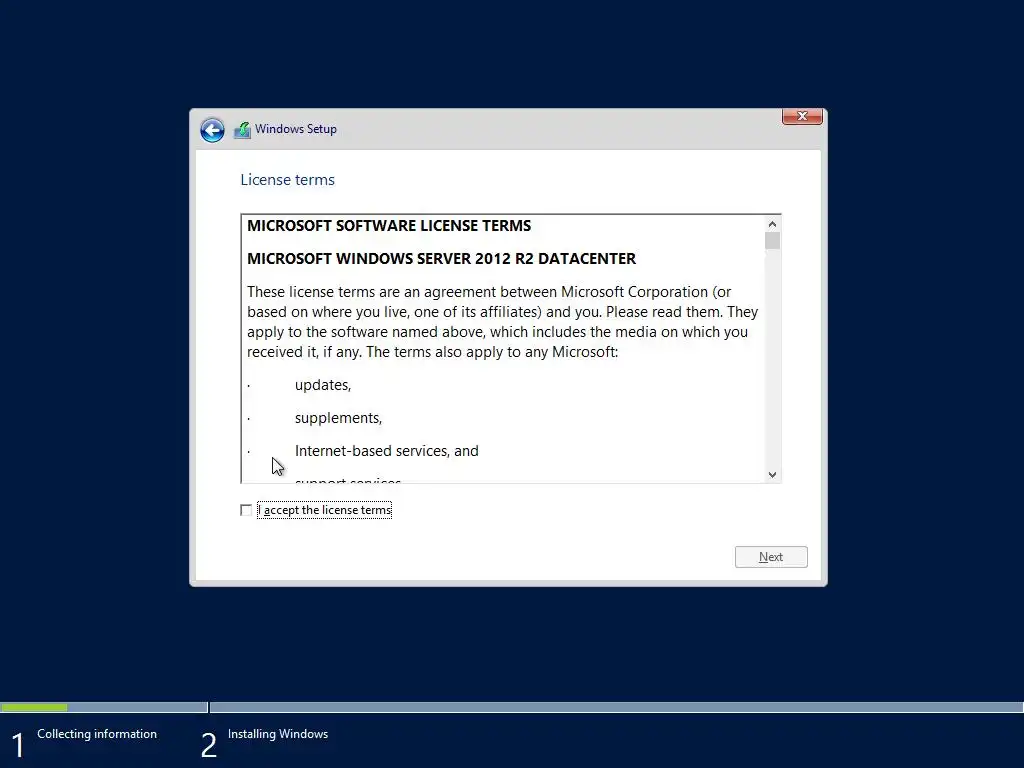The width and height of the screenshot is (1024, 768).
Task: Click 'MICROSOFT WINDOWS SERVER 2012 R2 DATACENTER' text
Action: pos(441,259)
